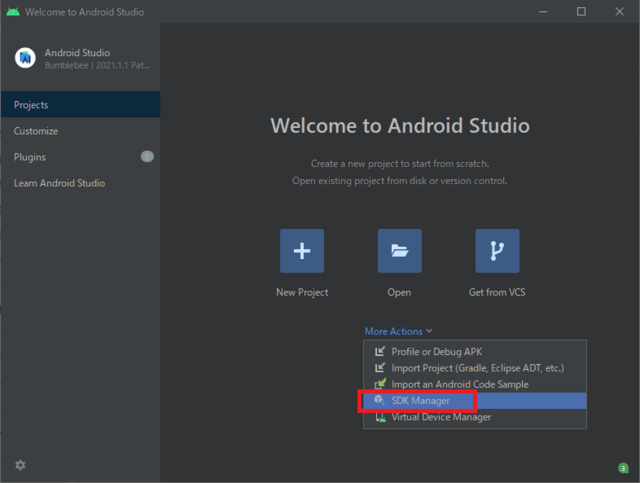Open the Customize section
Viewport: 640px width, 483px height.
click(x=36, y=131)
